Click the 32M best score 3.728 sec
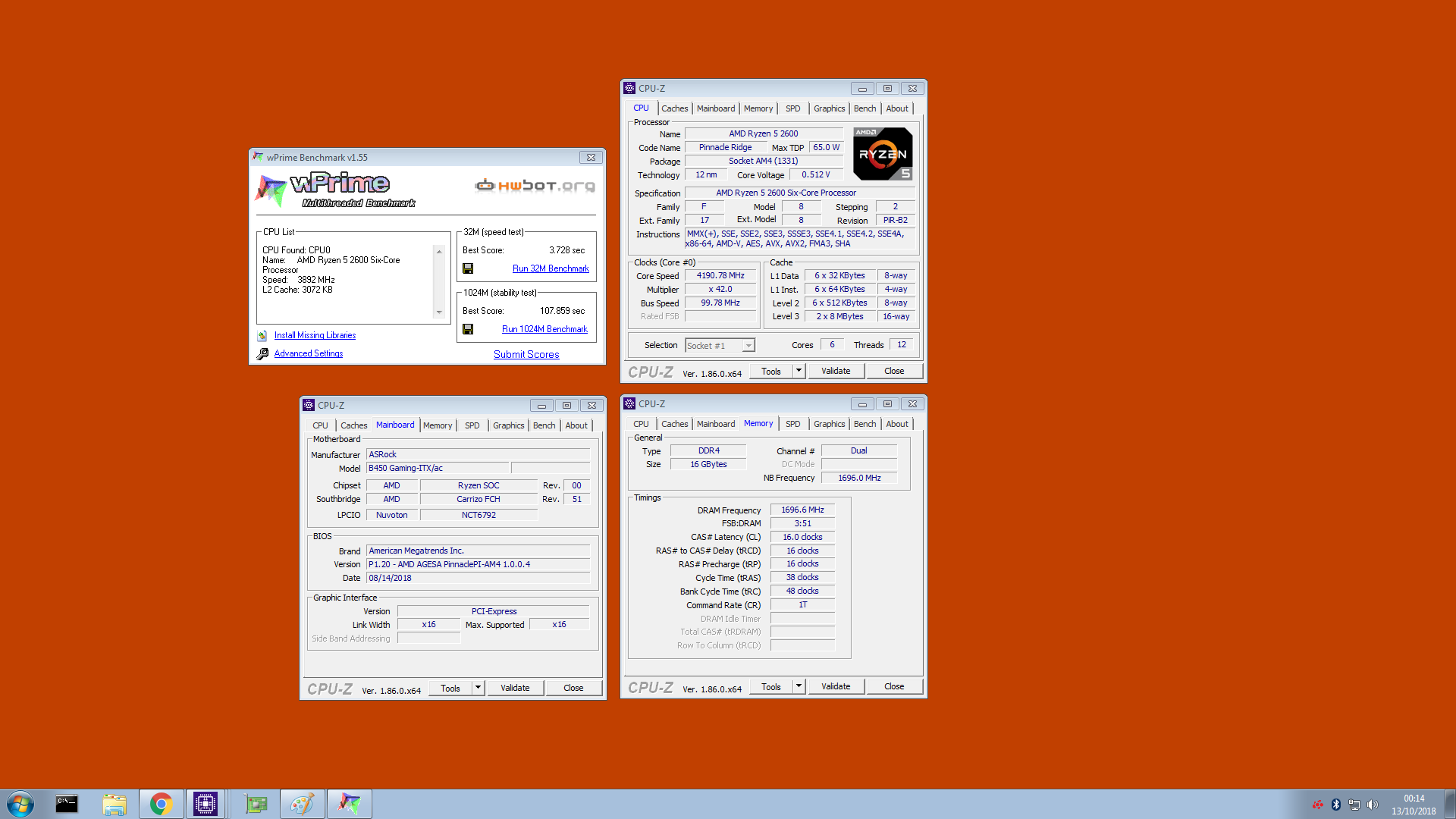This screenshot has height=819, width=1456. click(566, 250)
